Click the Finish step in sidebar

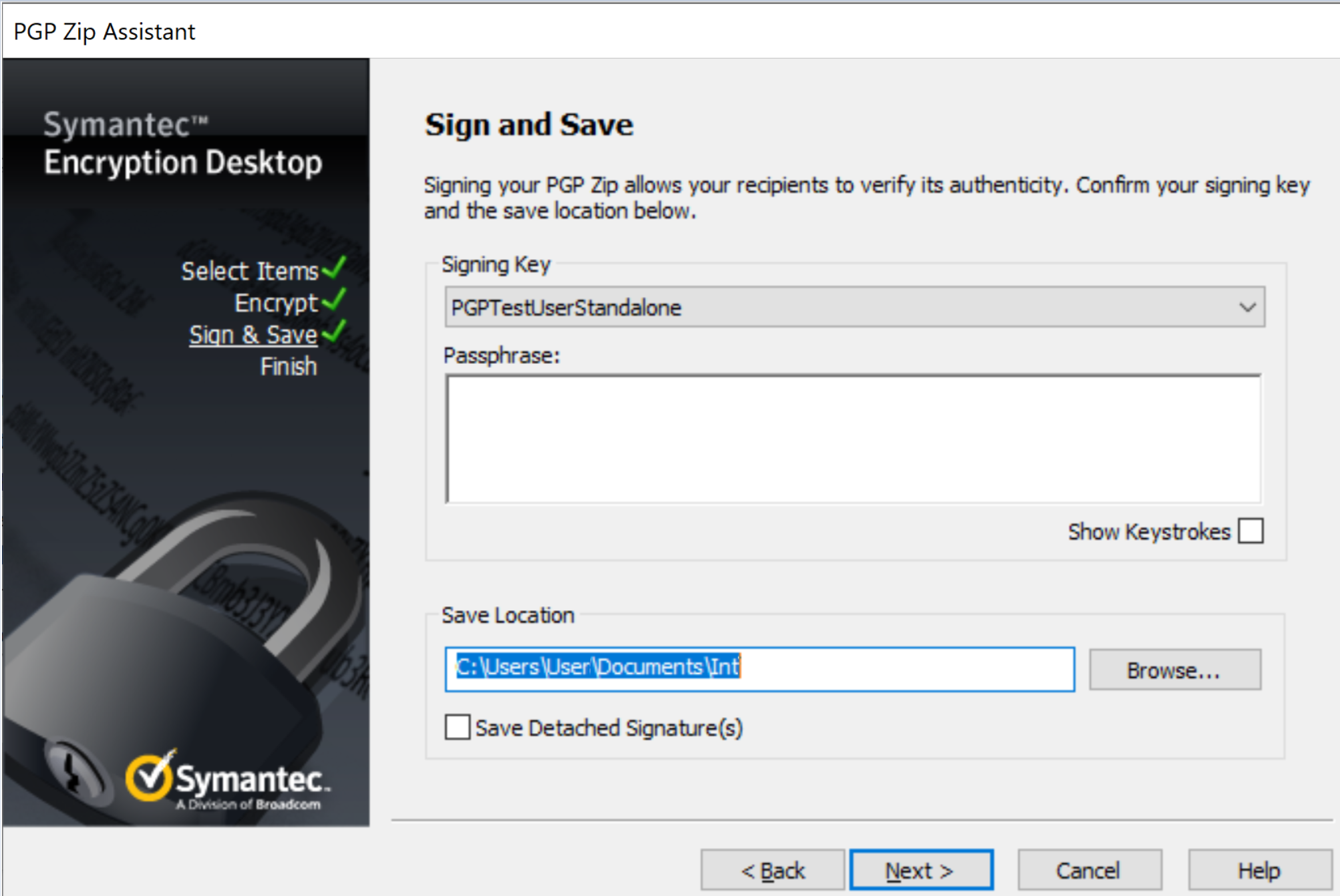click(x=289, y=366)
